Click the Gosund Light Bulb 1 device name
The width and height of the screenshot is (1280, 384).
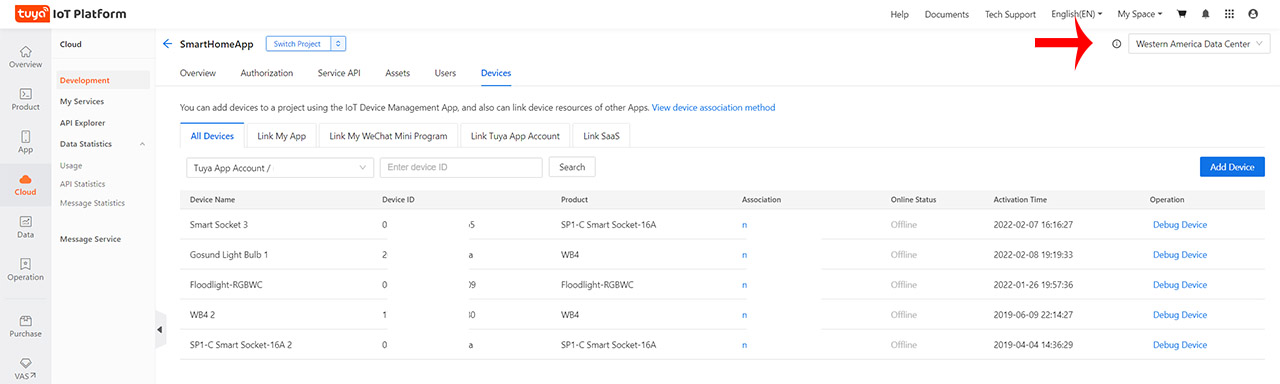(229, 255)
